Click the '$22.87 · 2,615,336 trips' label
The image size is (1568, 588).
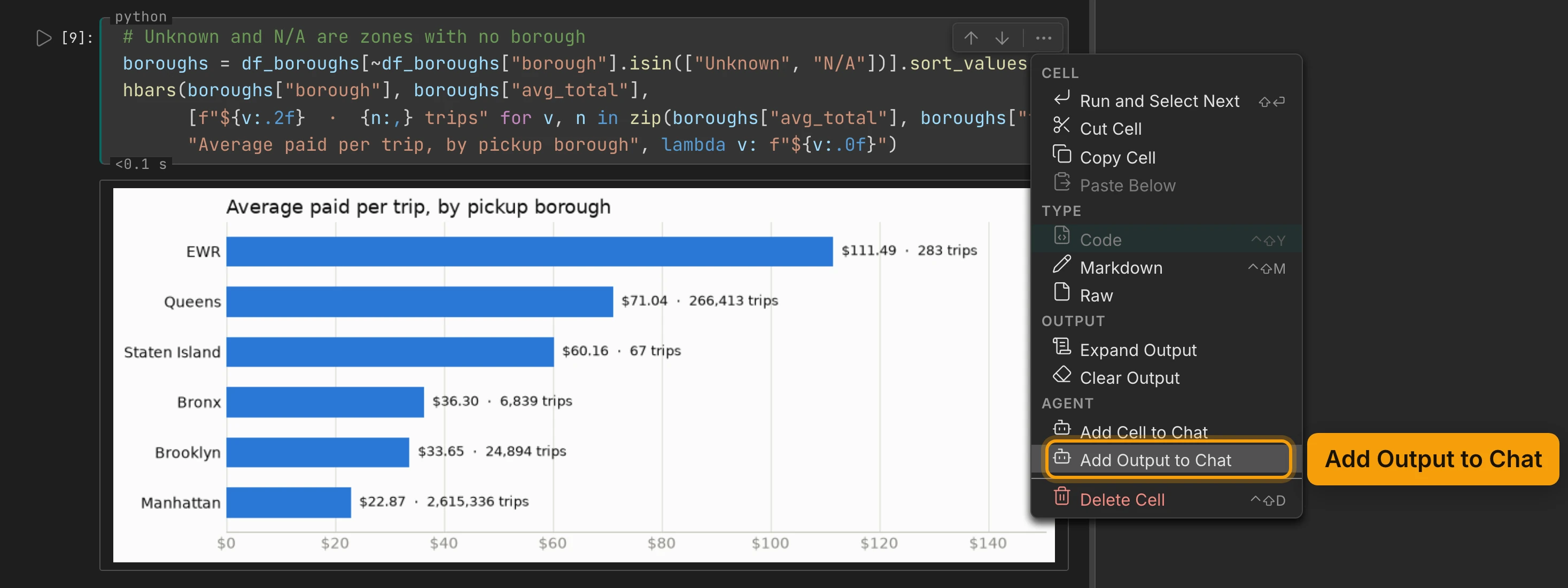click(x=444, y=501)
